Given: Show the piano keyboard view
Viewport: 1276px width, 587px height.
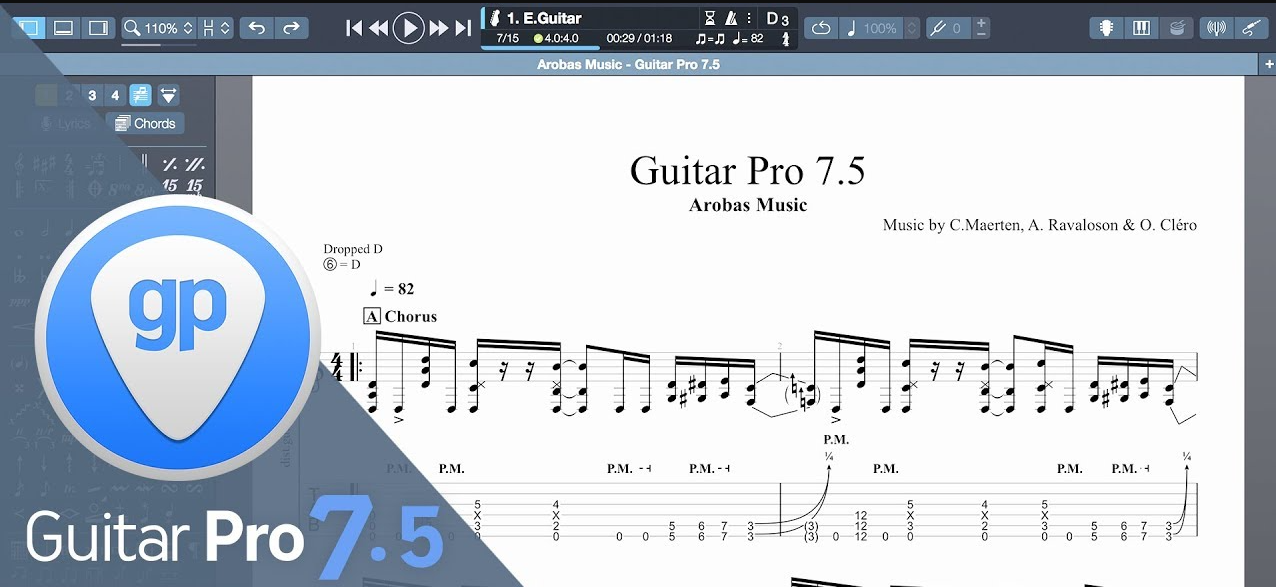Looking at the screenshot, I should tap(1141, 28).
